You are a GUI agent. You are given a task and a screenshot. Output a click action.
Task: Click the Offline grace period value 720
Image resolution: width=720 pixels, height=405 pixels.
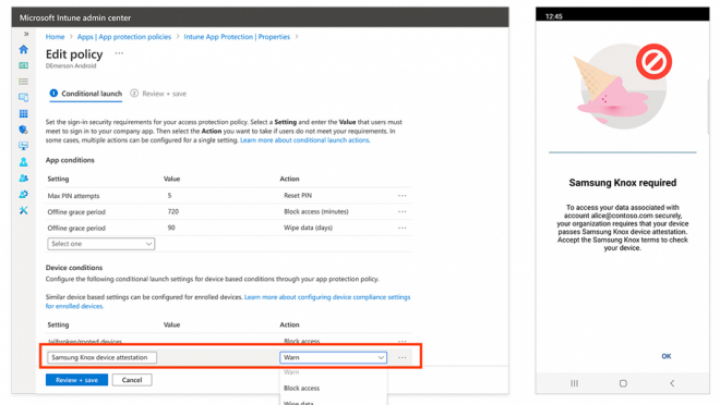click(x=173, y=212)
